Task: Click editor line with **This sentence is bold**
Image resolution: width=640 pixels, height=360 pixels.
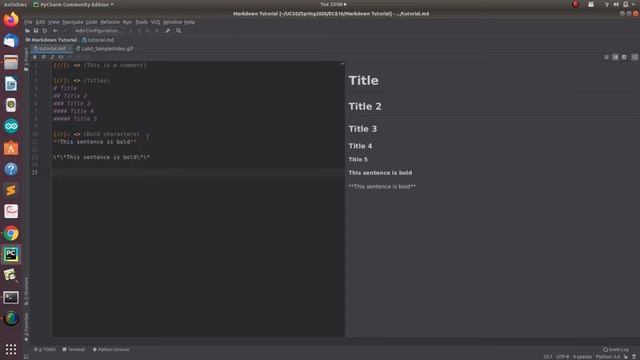Action: [95, 142]
